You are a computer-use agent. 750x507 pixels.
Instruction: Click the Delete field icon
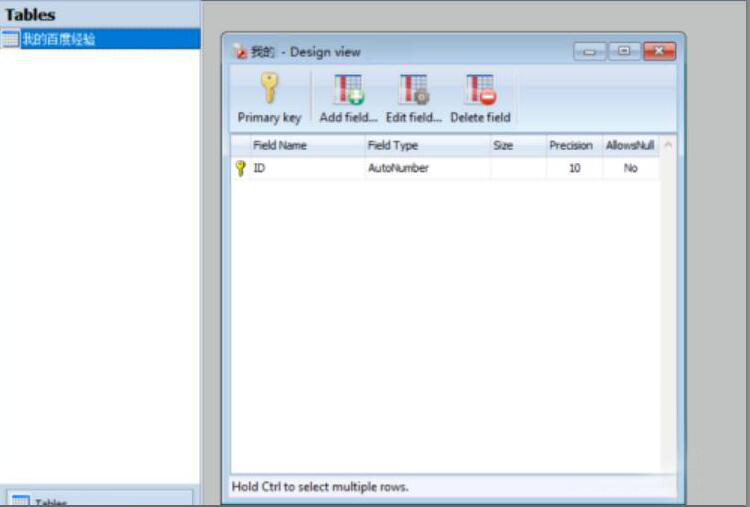coord(480,90)
